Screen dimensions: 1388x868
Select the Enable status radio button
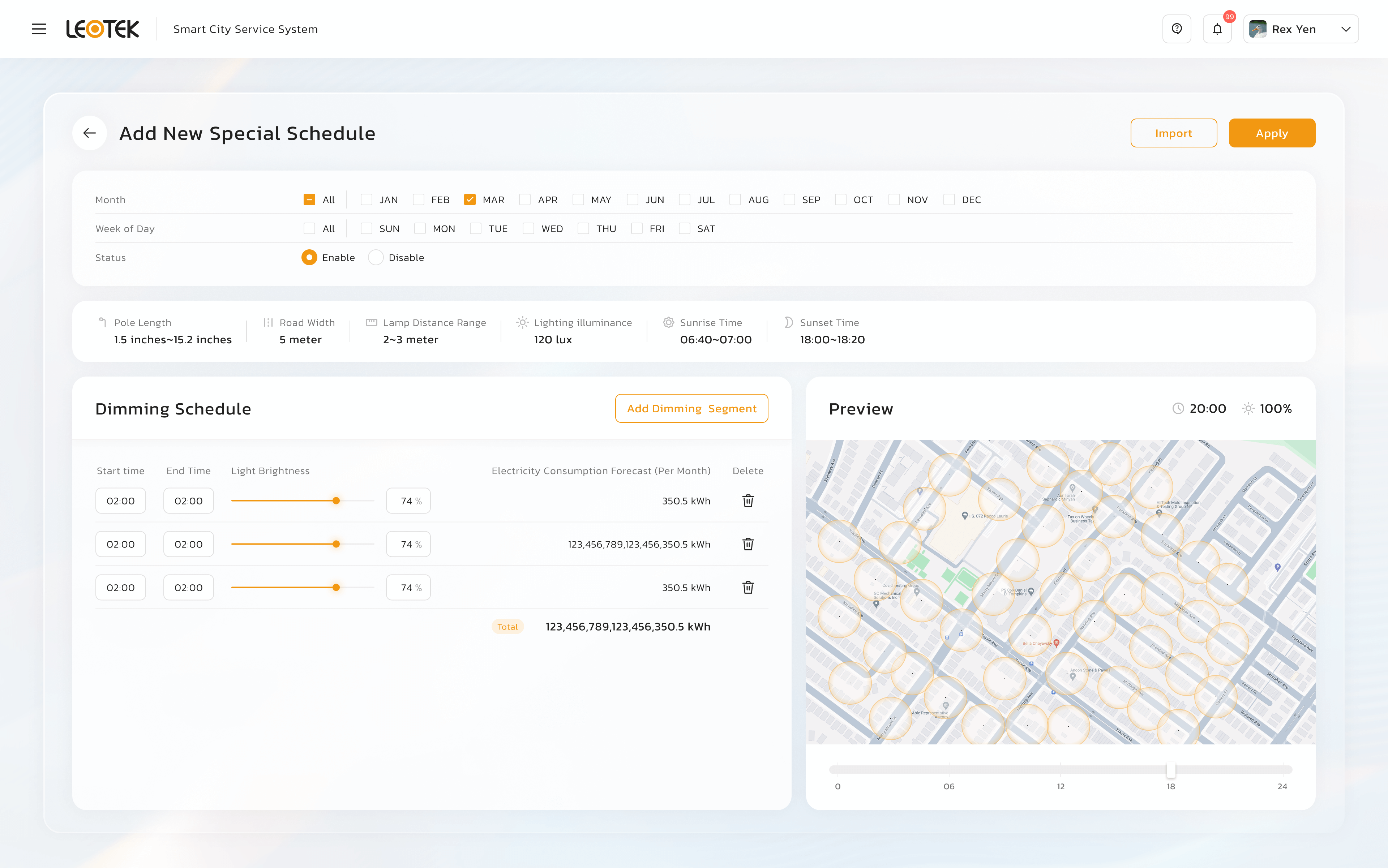[309, 257]
